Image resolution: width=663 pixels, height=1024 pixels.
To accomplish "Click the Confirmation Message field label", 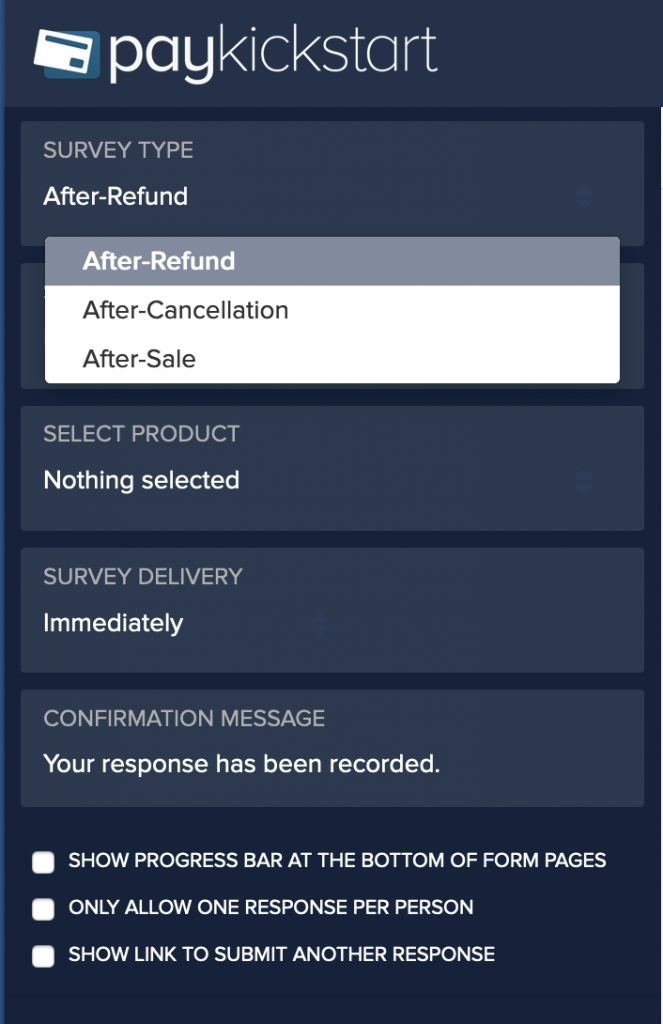I will [x=184, y=718].
